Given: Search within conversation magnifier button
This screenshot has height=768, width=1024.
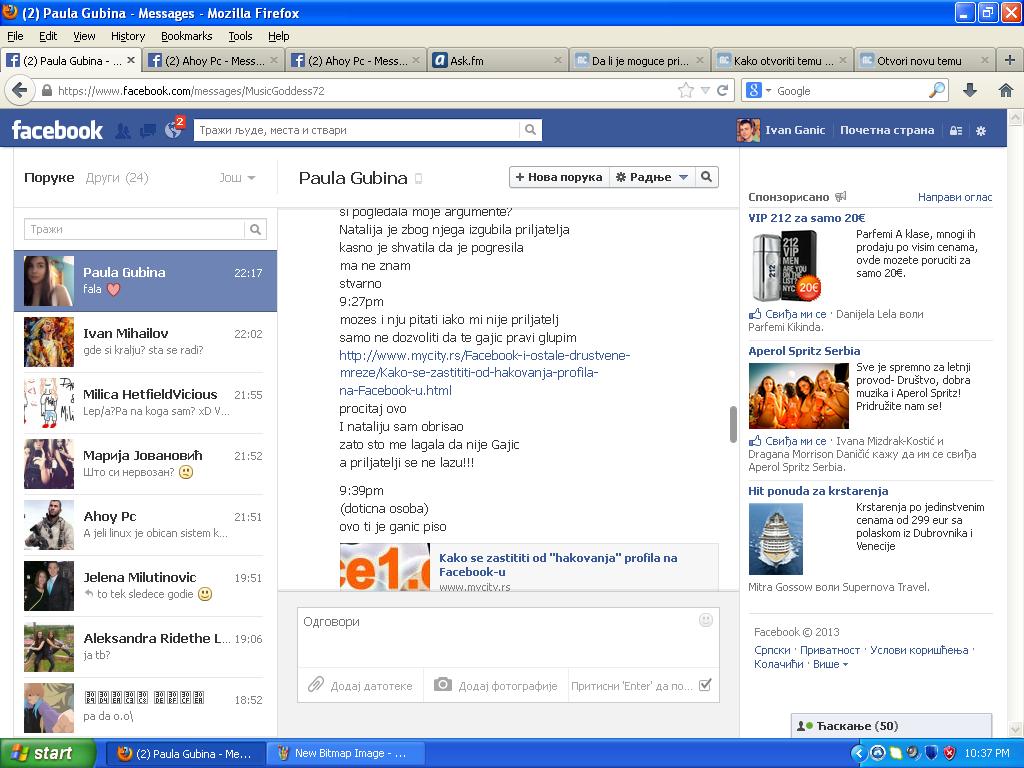Looking at the screenshot, I should 706,177.
